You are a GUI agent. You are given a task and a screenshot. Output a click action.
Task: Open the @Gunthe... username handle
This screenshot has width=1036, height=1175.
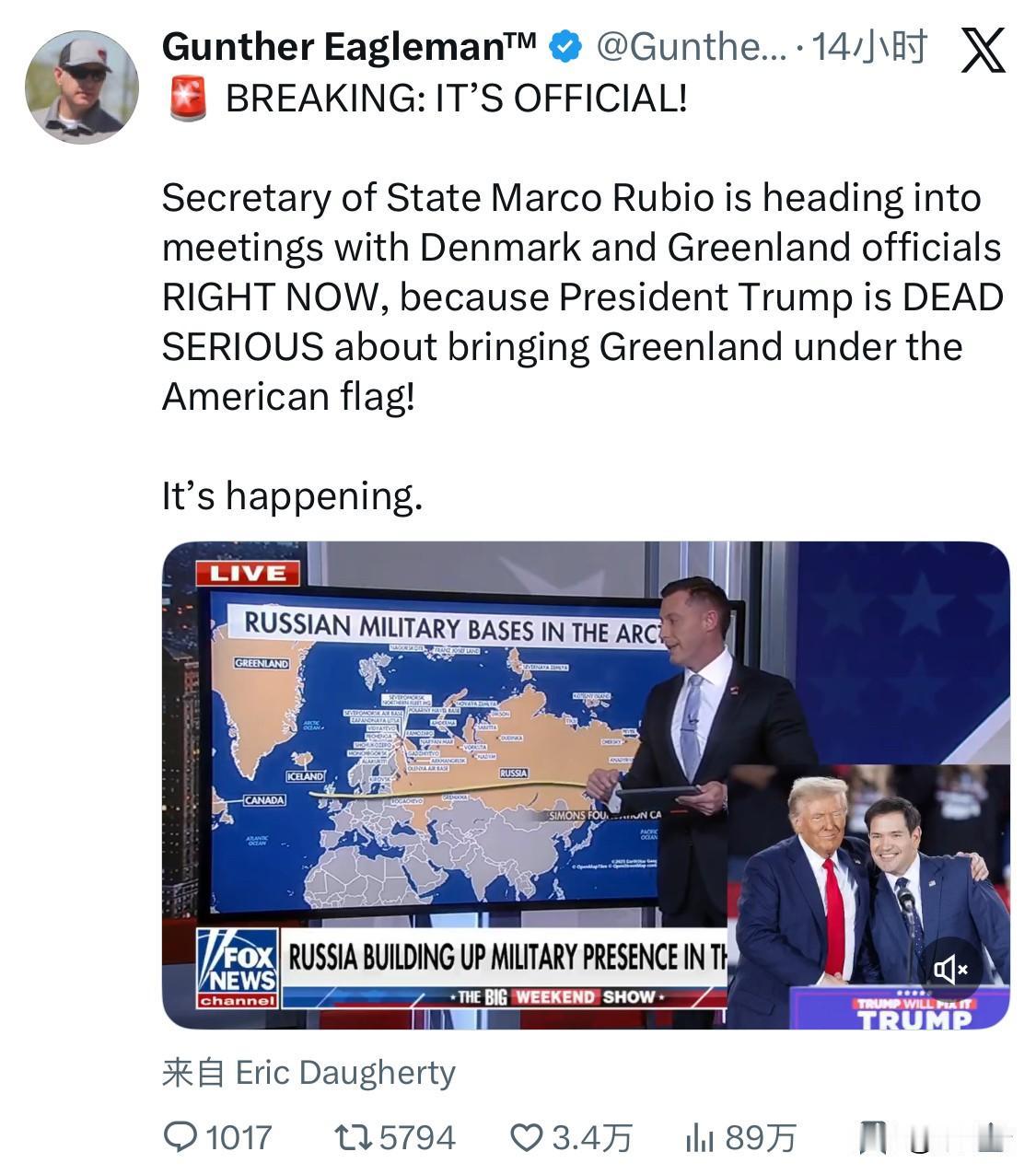pos(692,46)
